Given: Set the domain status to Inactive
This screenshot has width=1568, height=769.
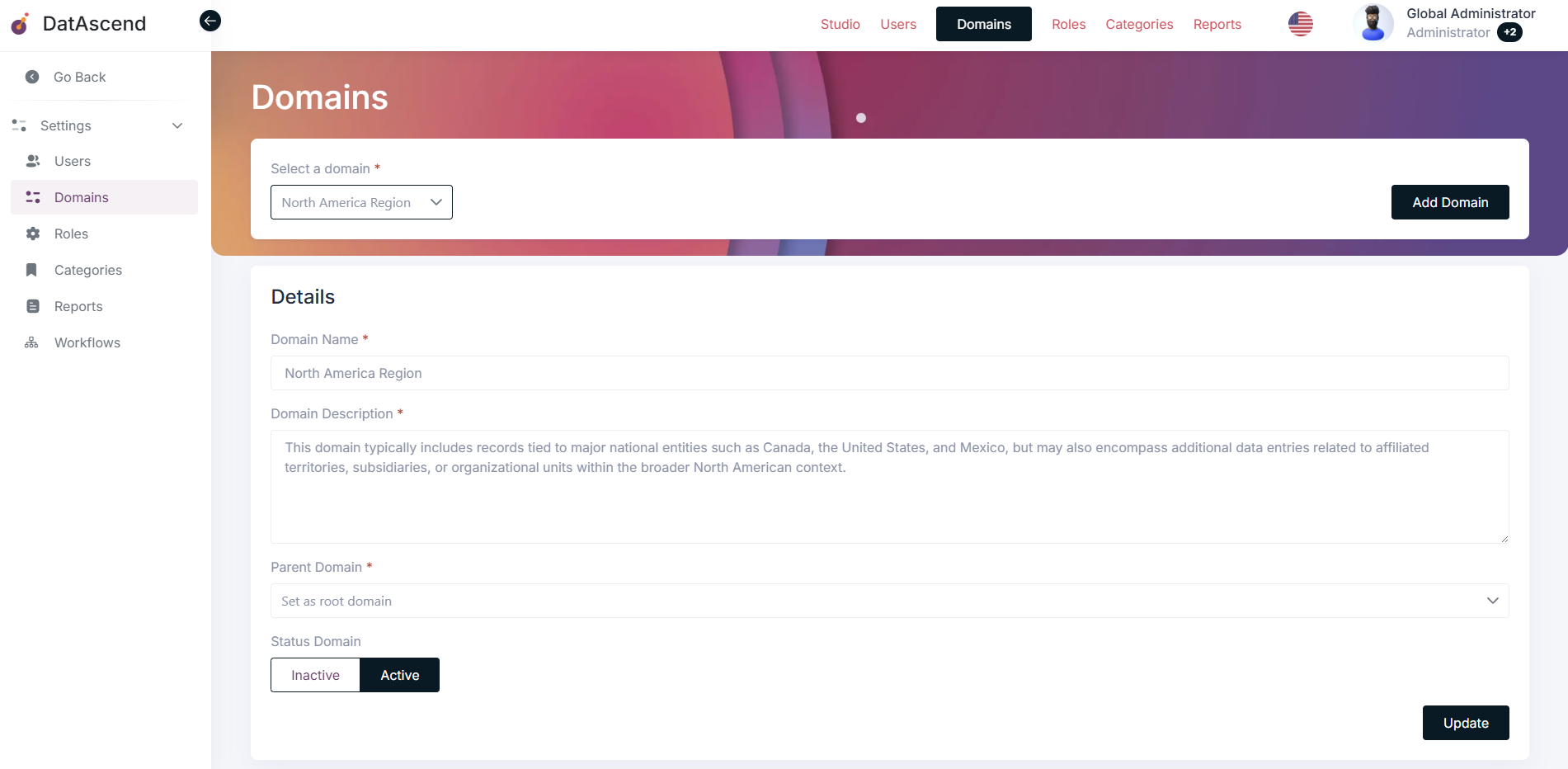Looking at the screenshot, I should point(315,675).
